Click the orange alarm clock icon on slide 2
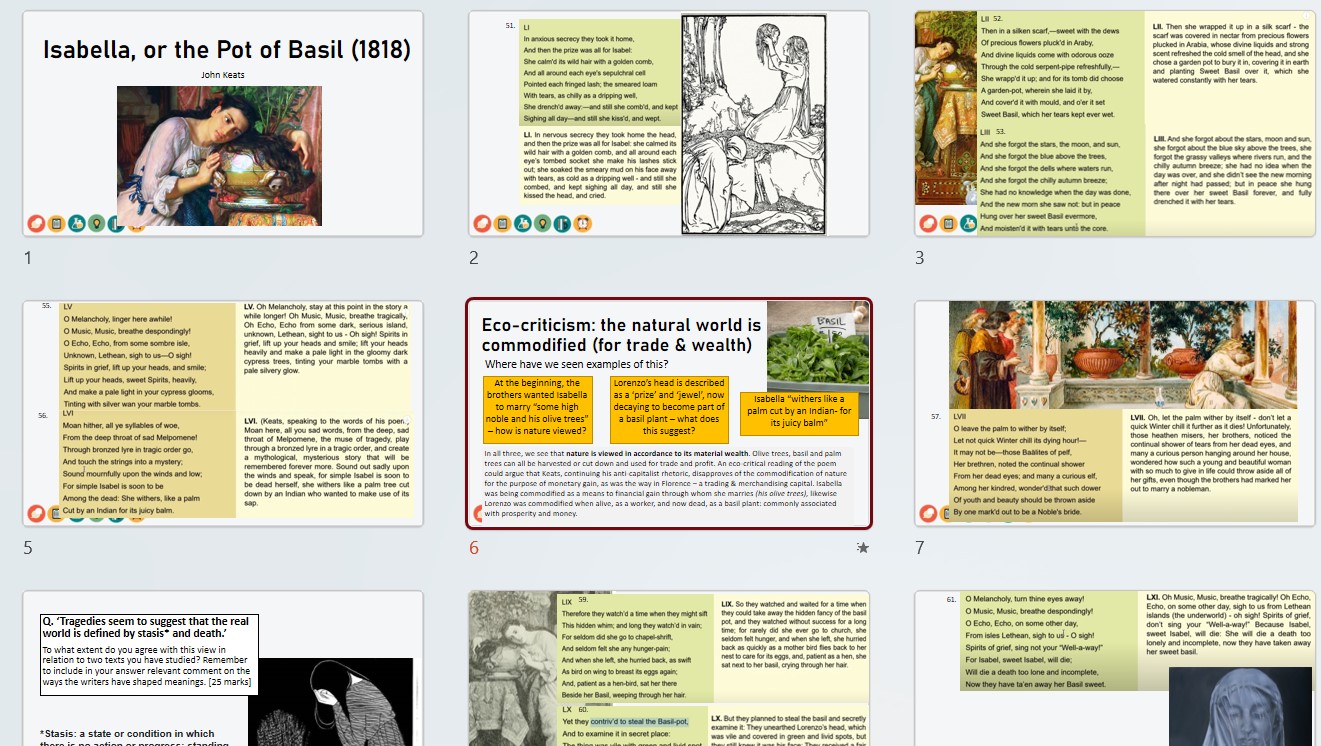The image size is (1321, 746). coord(582,223)
